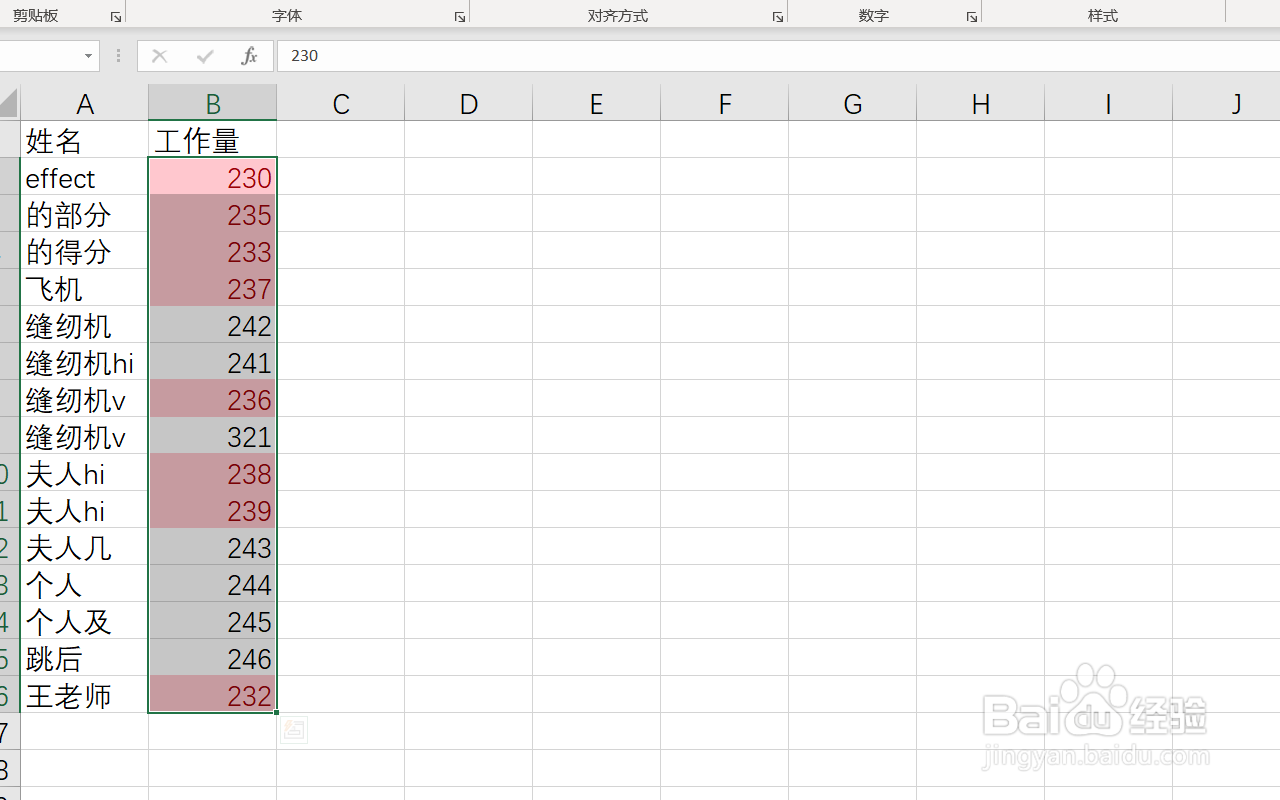Viewport: 1280px width, 800px height.
Task: Select the highlighted cell with 235
Action: (x=213, y=214)
